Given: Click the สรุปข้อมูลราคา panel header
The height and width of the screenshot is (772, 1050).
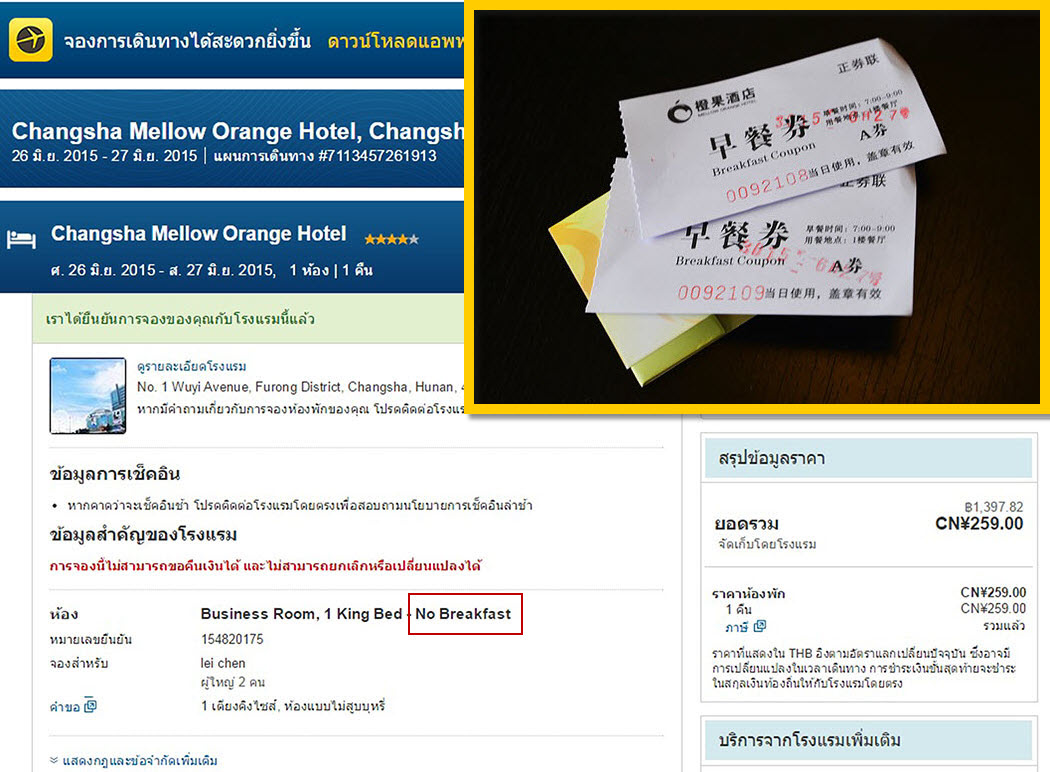Looking at the screenshot, I should coord(869,458).
